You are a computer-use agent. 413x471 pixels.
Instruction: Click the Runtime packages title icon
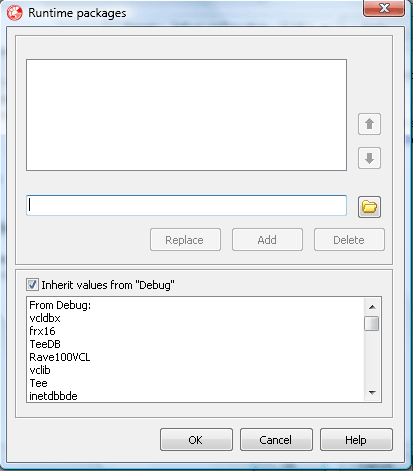(15, 13)
